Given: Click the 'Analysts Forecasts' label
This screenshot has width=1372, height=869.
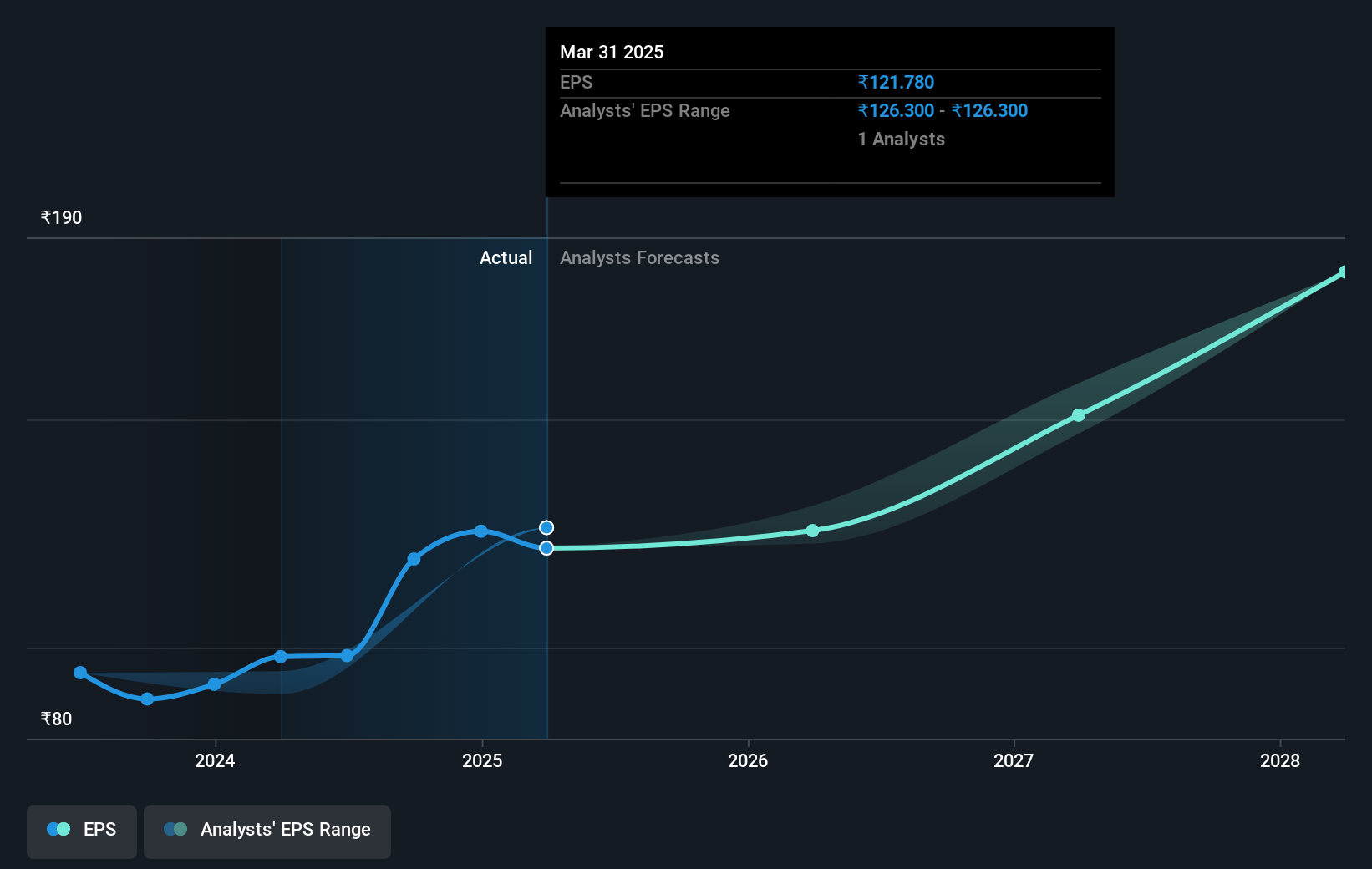Looking at the screenshot, I should coord(639,258).
